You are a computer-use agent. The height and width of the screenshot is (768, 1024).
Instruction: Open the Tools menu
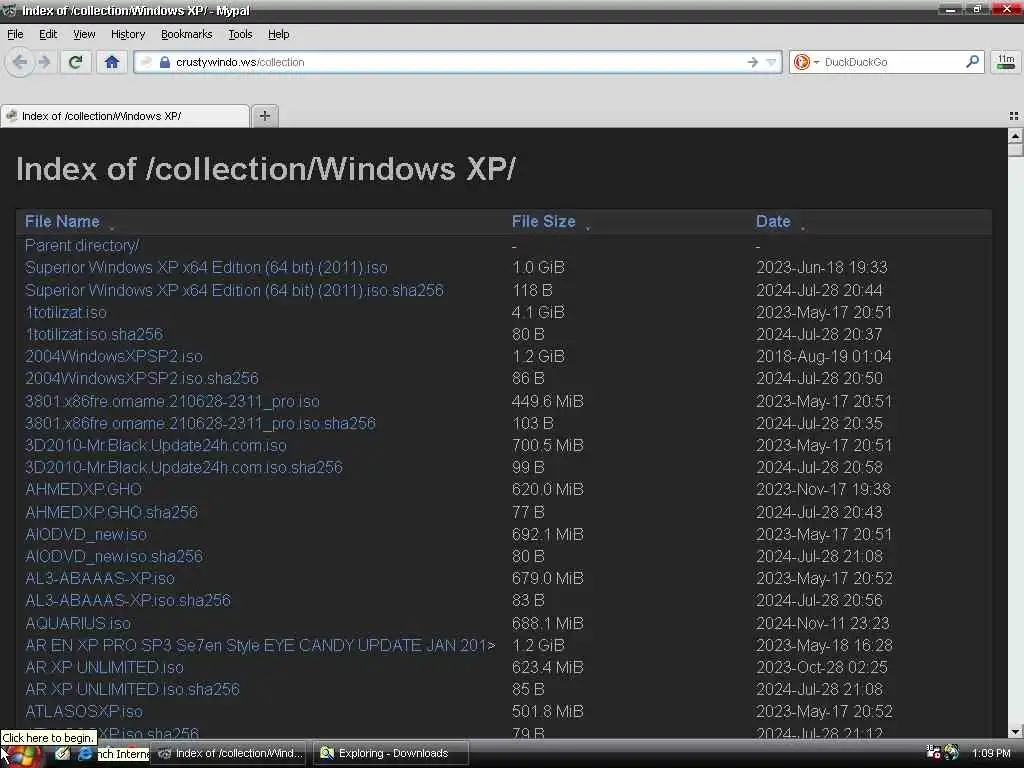pyautogui.click(x=240, y=34)
